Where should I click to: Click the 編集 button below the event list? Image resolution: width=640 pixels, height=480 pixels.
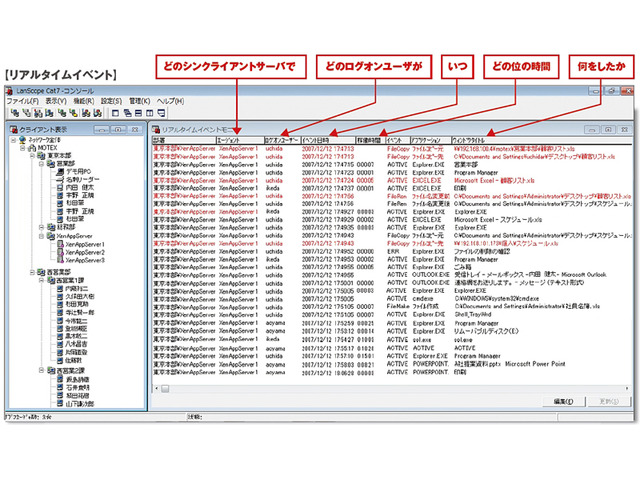(564, 402)
